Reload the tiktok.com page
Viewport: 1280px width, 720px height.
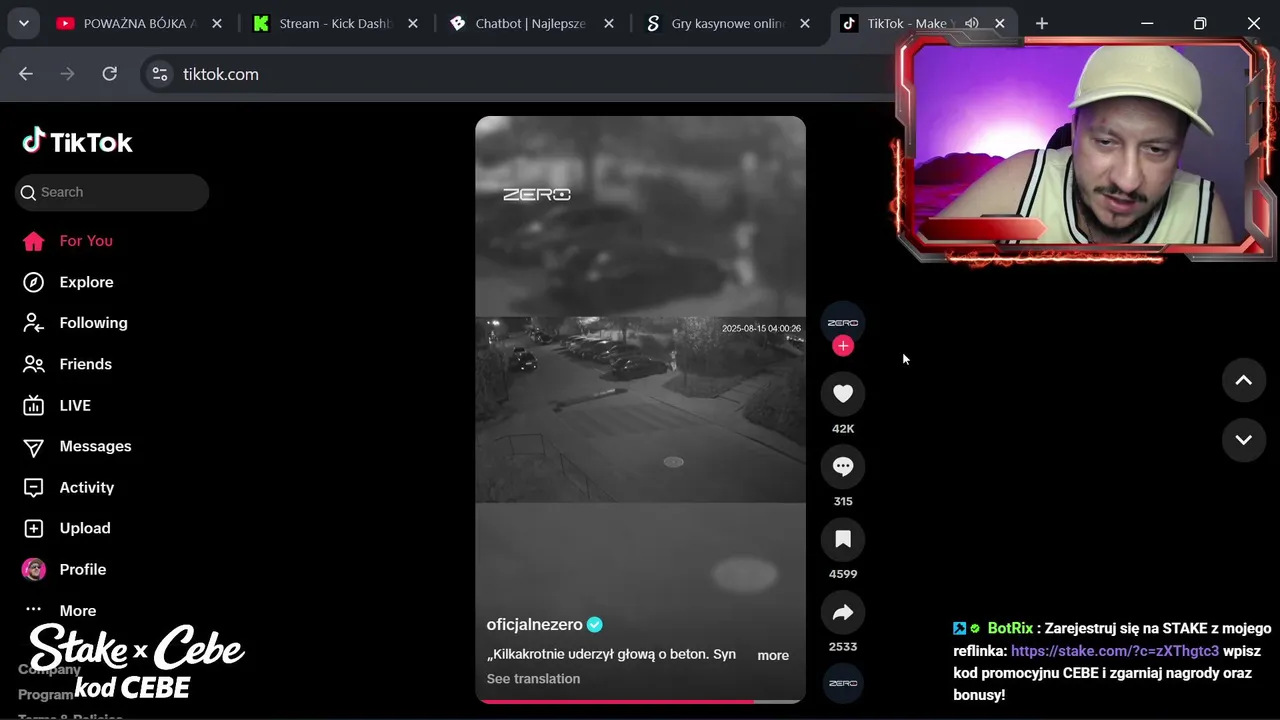(110, 74)
